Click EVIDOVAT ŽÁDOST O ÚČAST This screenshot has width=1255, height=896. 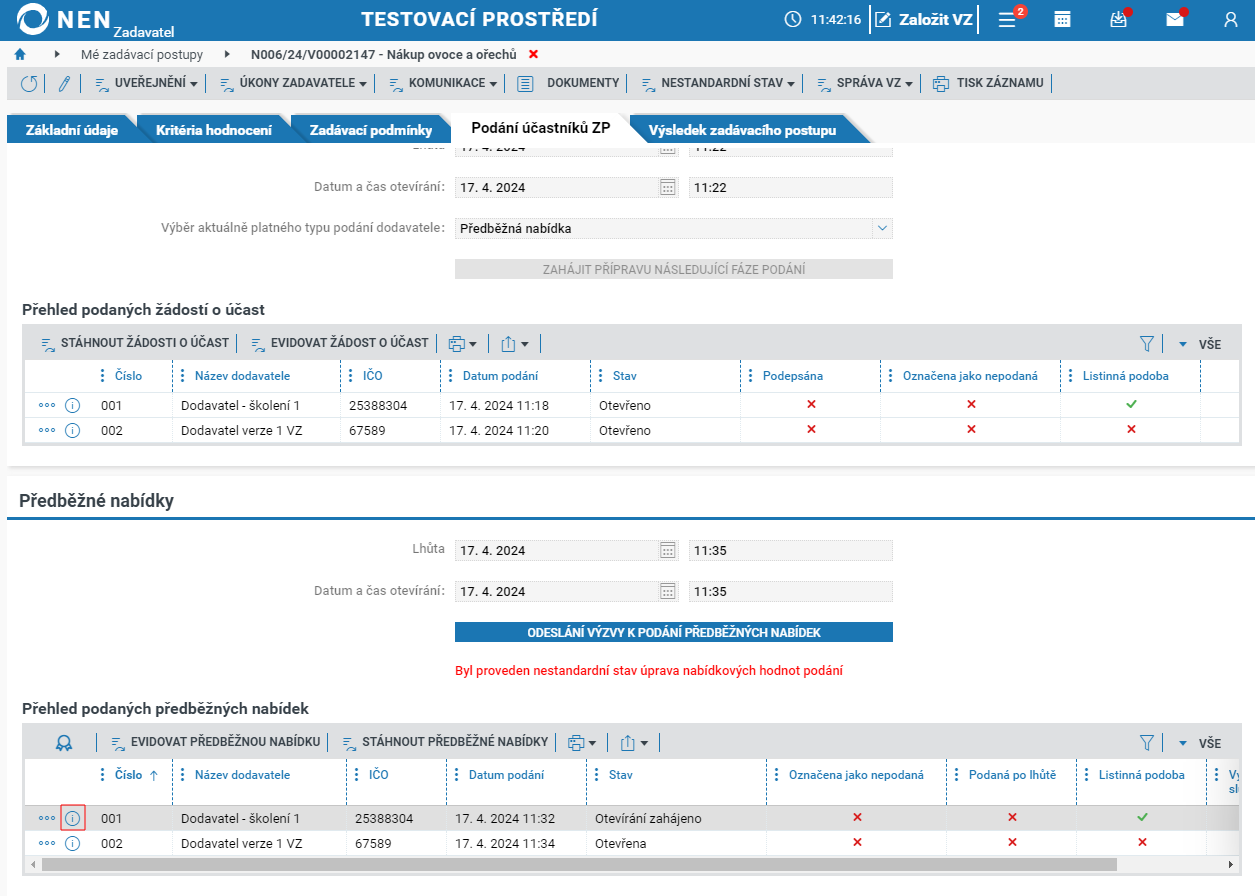coord(339,343)
